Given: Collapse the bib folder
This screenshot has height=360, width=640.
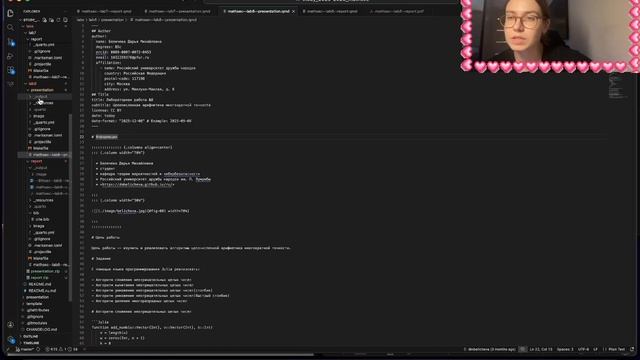Looking at the screenshot, I should (36, 213).
